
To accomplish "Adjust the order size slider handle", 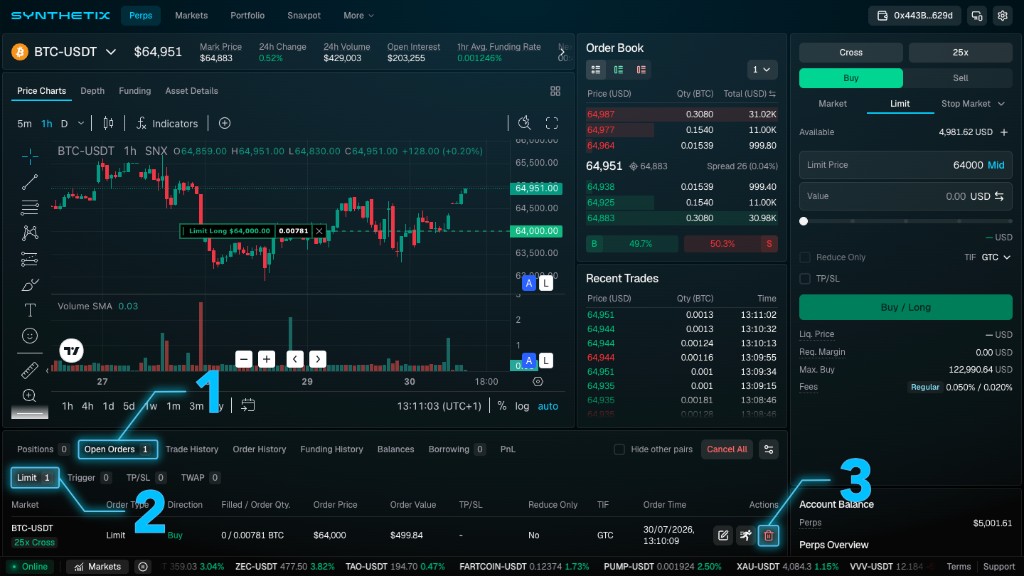I will (804, 221).
